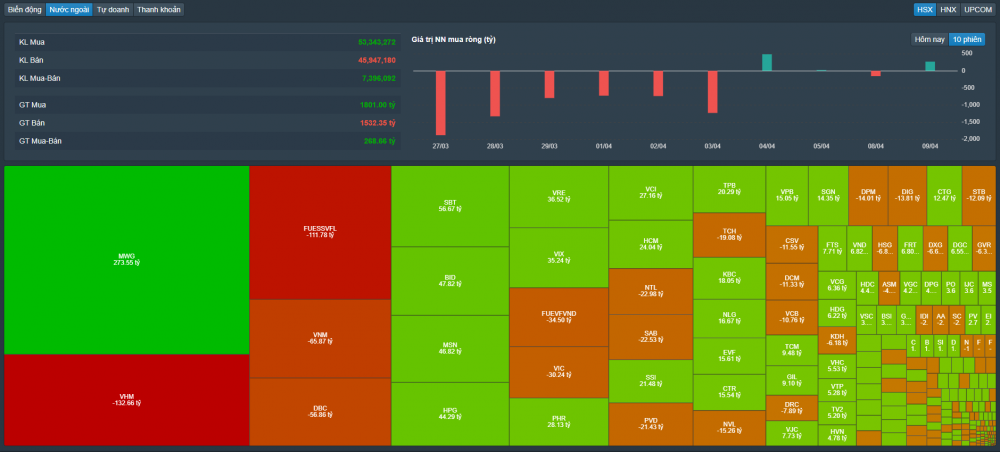The image size is (1000, 452).
Task: Click the PHR 28.13 tỷ tile
Action: 559,422
